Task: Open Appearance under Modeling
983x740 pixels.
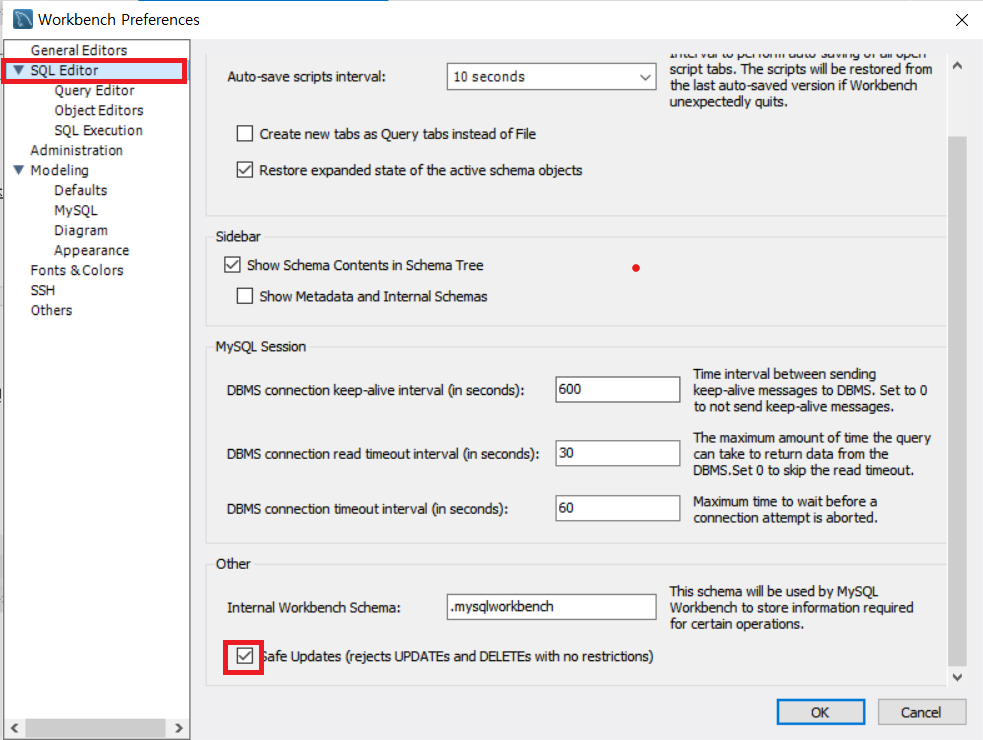Action: click(x=92, y=251)
